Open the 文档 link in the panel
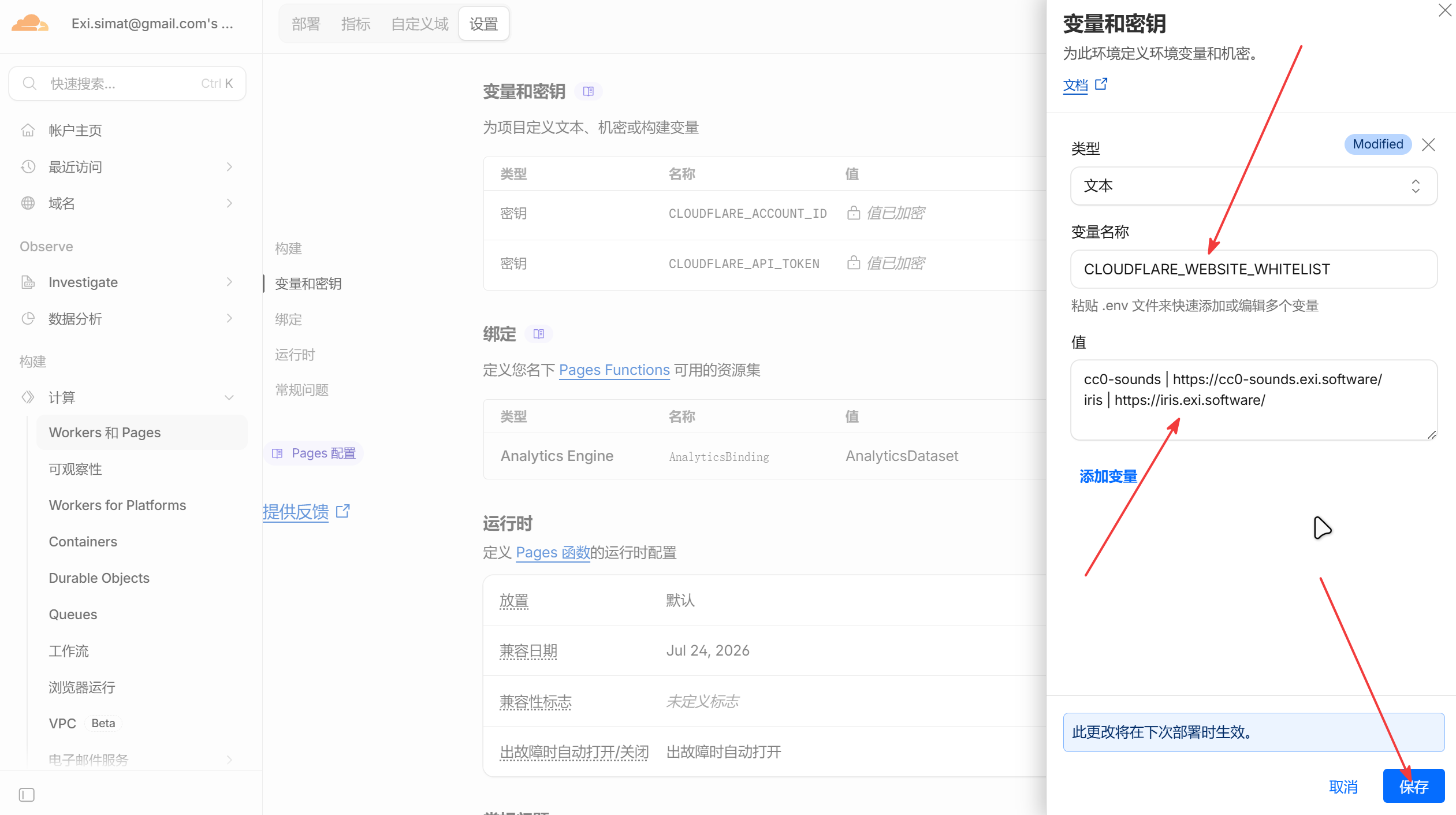Image resolution: width=1456 pixels, height=815 pixels. coord(1075,85)
